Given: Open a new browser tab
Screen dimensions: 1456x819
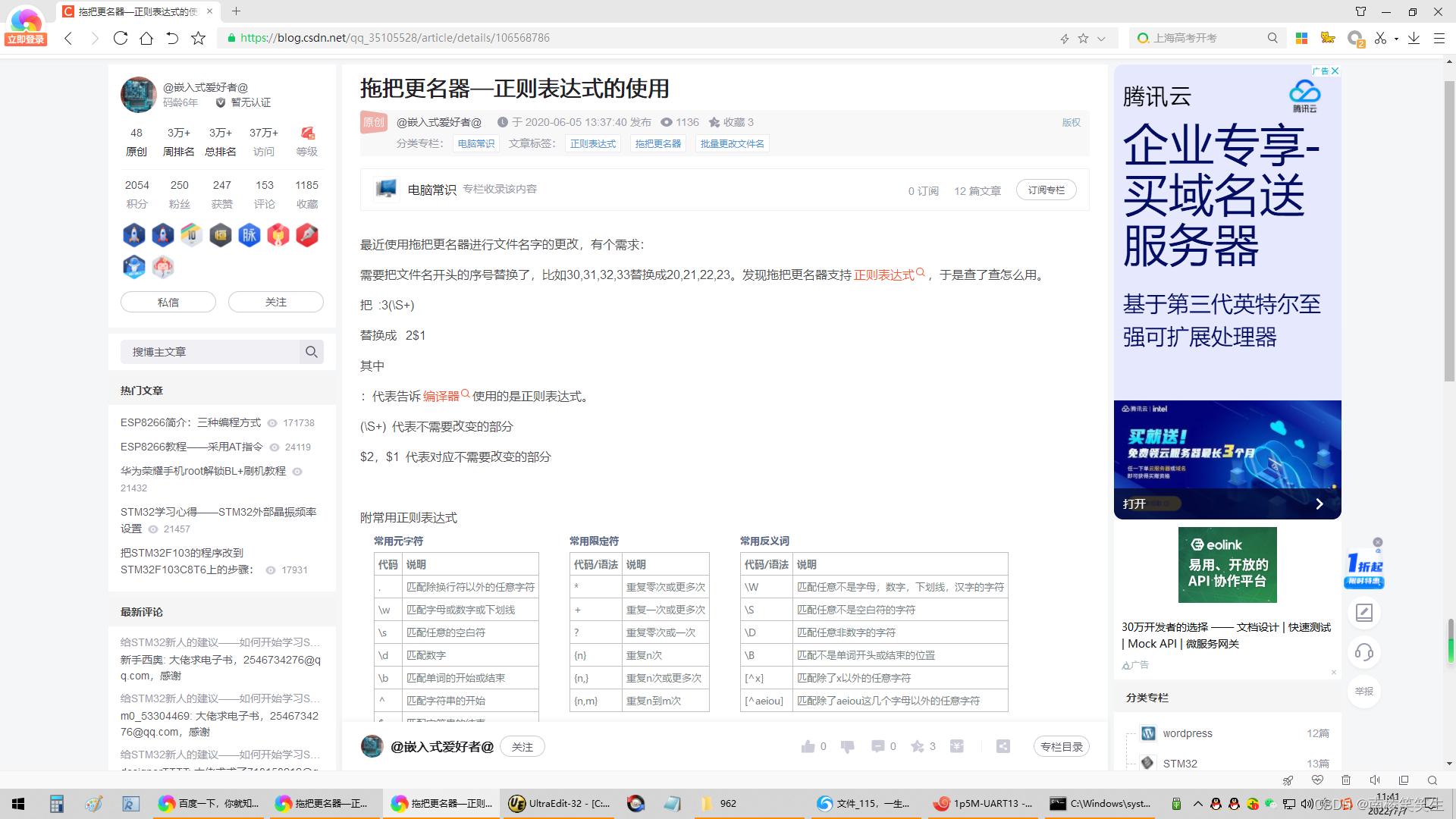Looking at the screenshot, I should pyautogui.click(x=236, y=11).
